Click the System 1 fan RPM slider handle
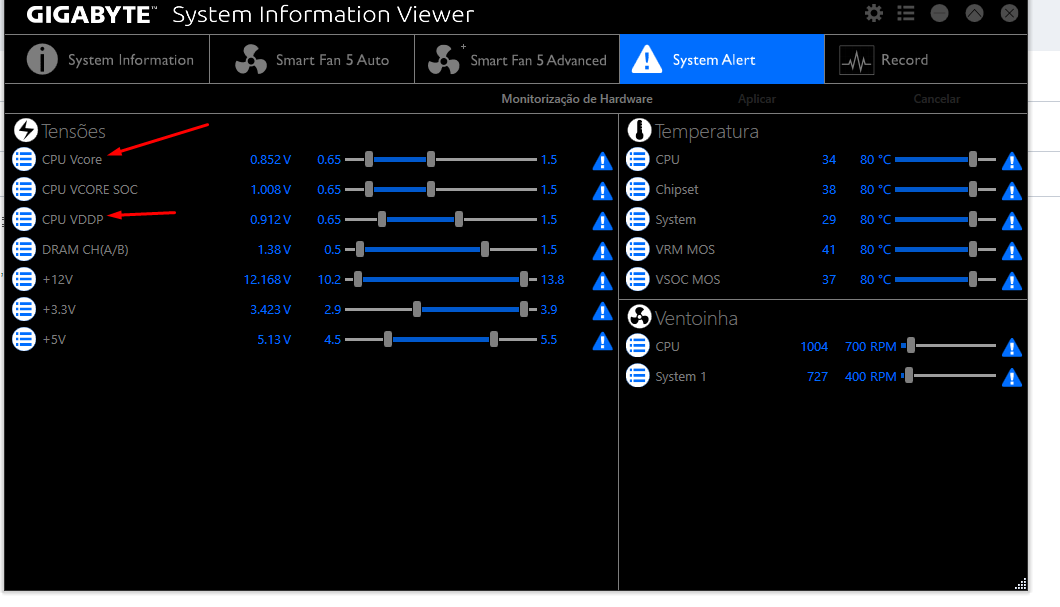Screen dimensions: 1060x607 point(909,376)
